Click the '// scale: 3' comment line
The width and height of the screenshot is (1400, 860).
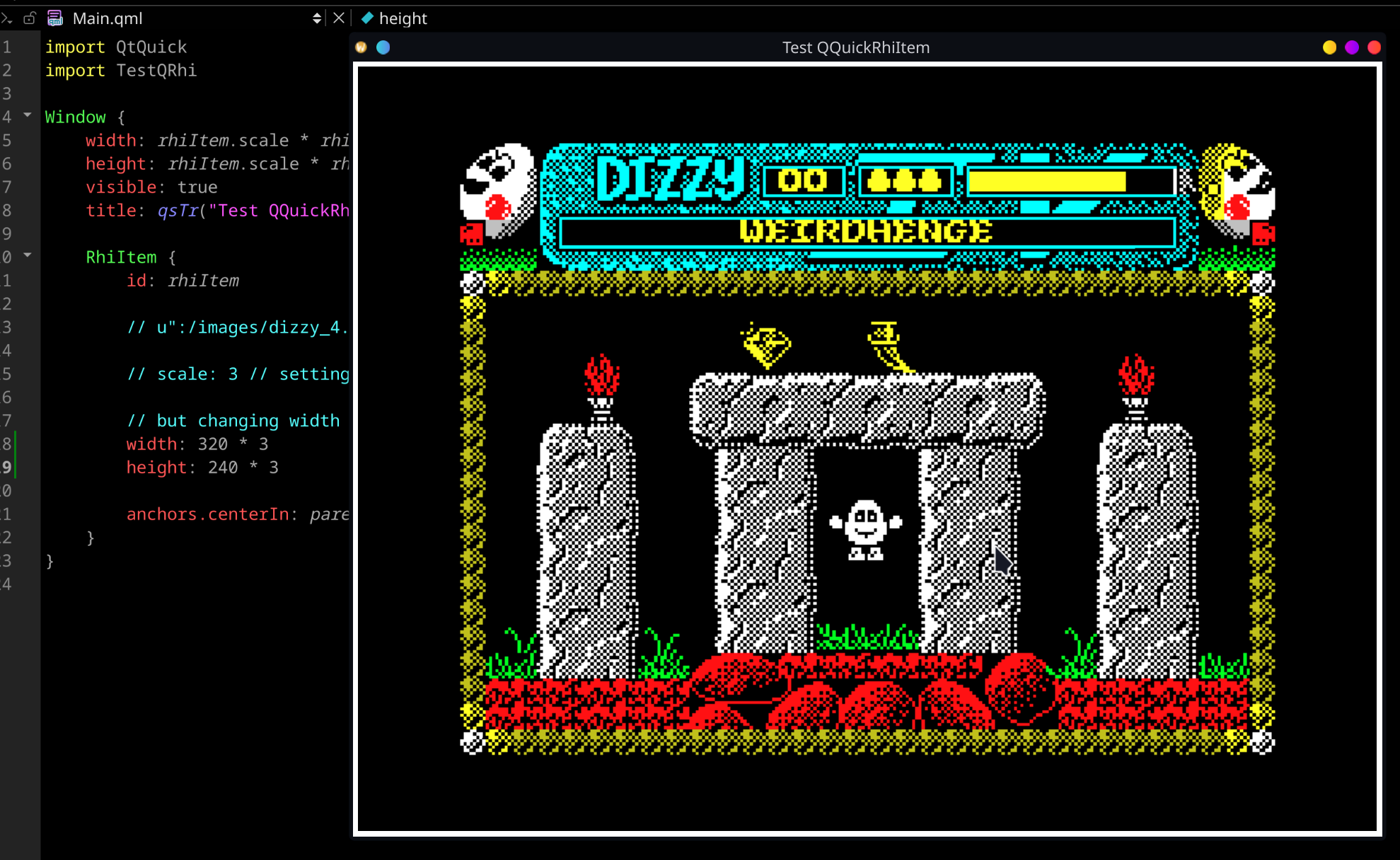tap(238, 374)
